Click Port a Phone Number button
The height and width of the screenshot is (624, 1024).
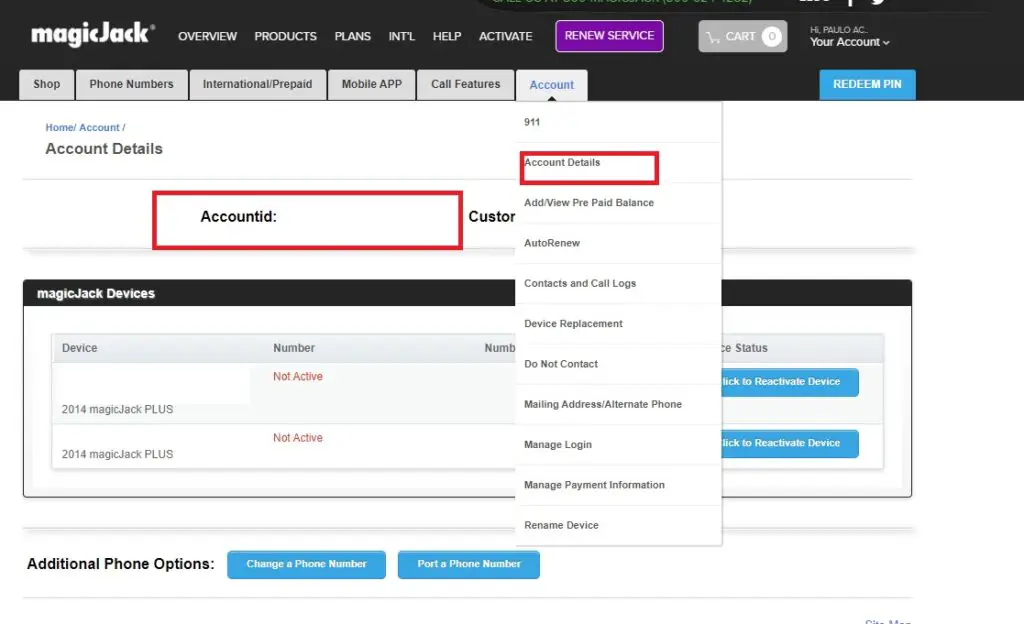point(468,564)
